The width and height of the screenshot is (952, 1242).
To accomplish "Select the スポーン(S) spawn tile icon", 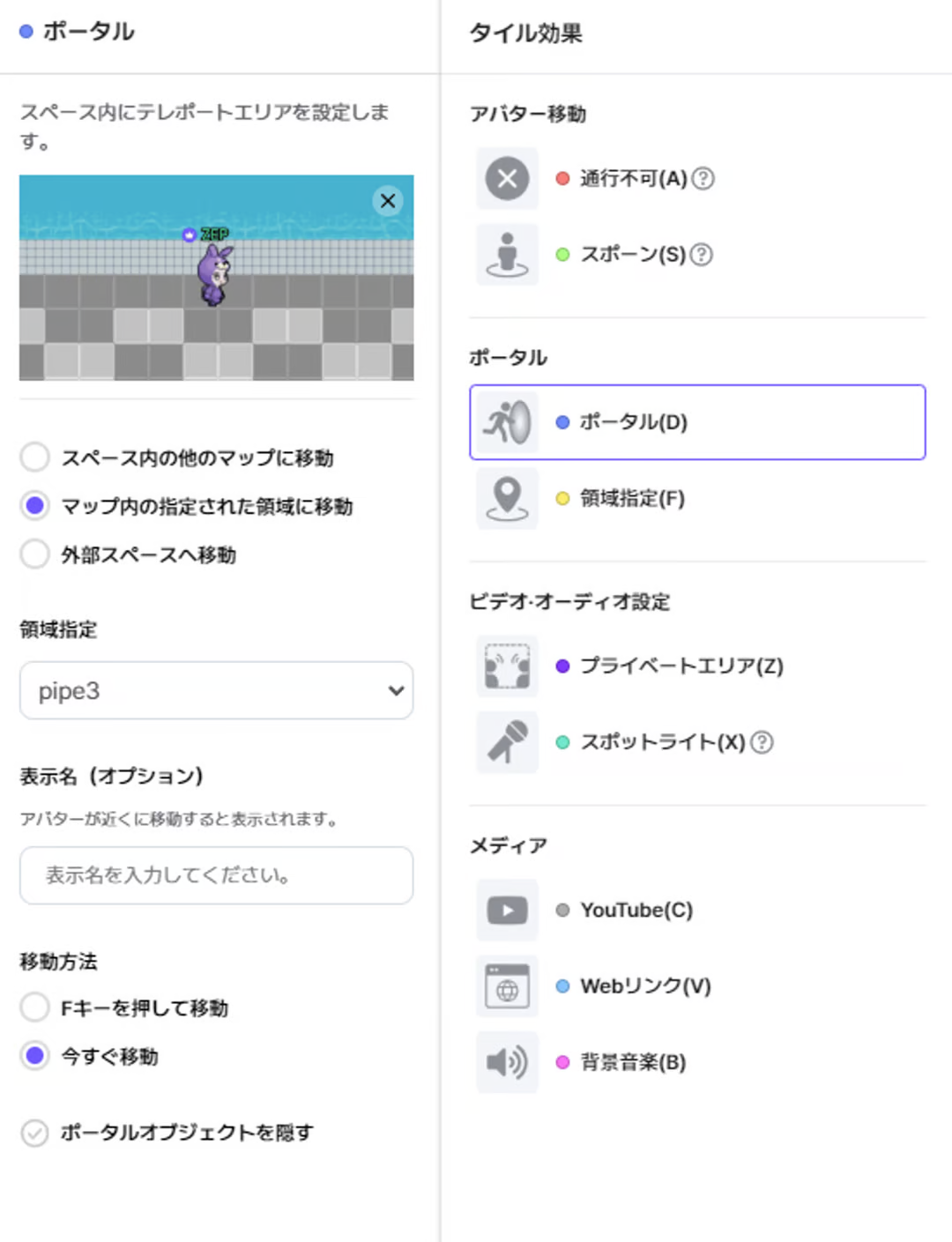I will [x=507, y=255].
